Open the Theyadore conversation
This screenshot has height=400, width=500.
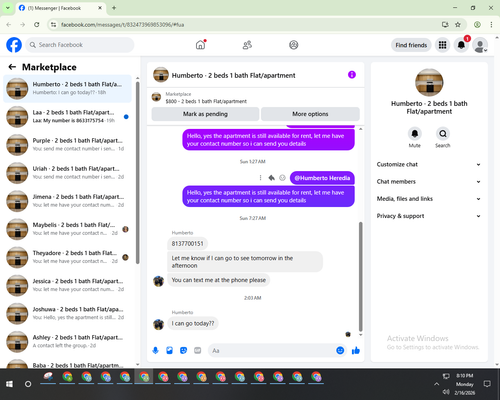(67, 257)
